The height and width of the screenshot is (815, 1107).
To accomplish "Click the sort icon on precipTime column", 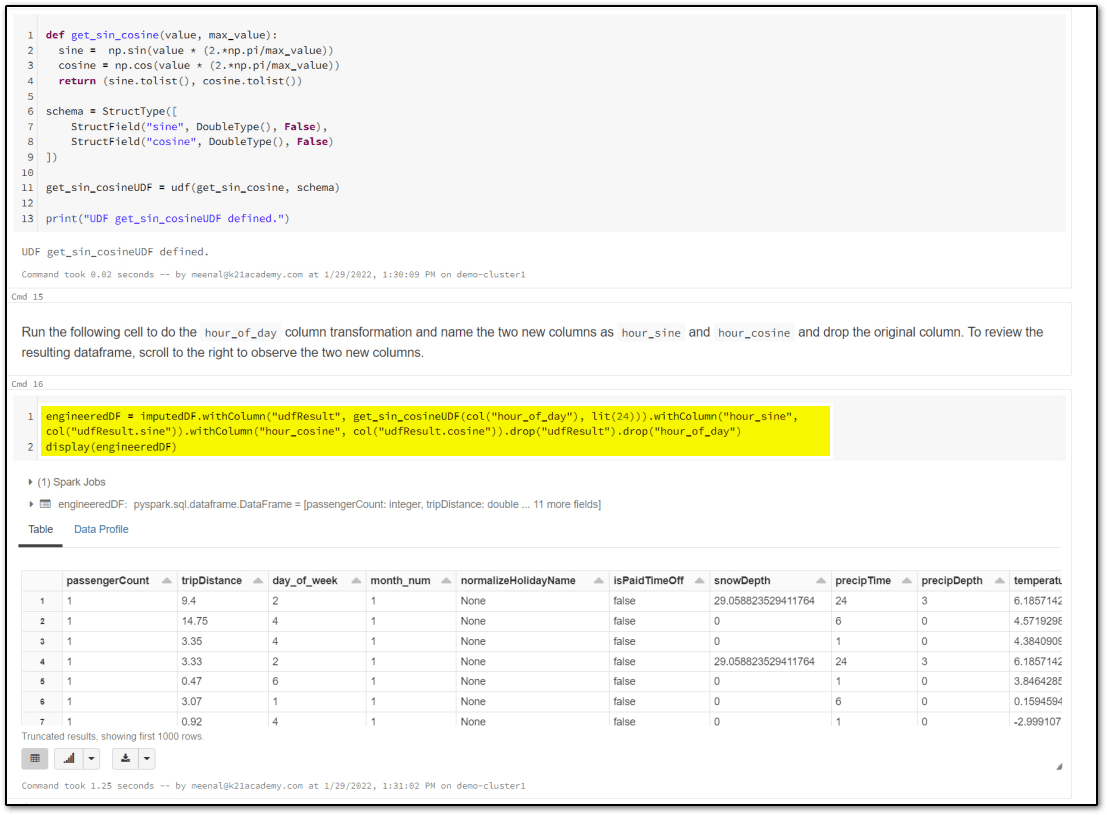I will click(x=905, y=580).
